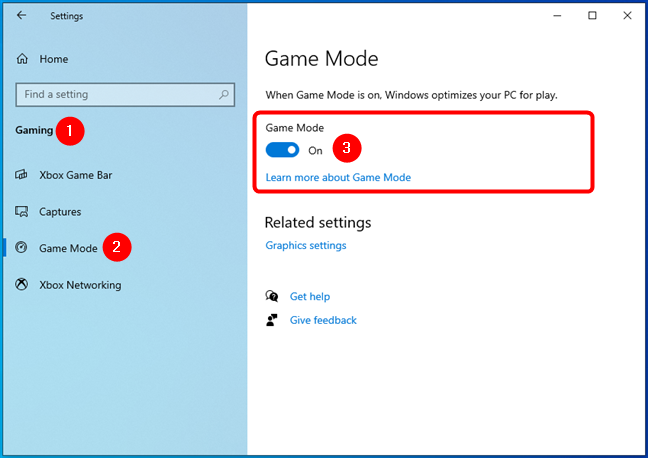
Task: Select the Give feedback text link
Action: [x=323, y=321]
